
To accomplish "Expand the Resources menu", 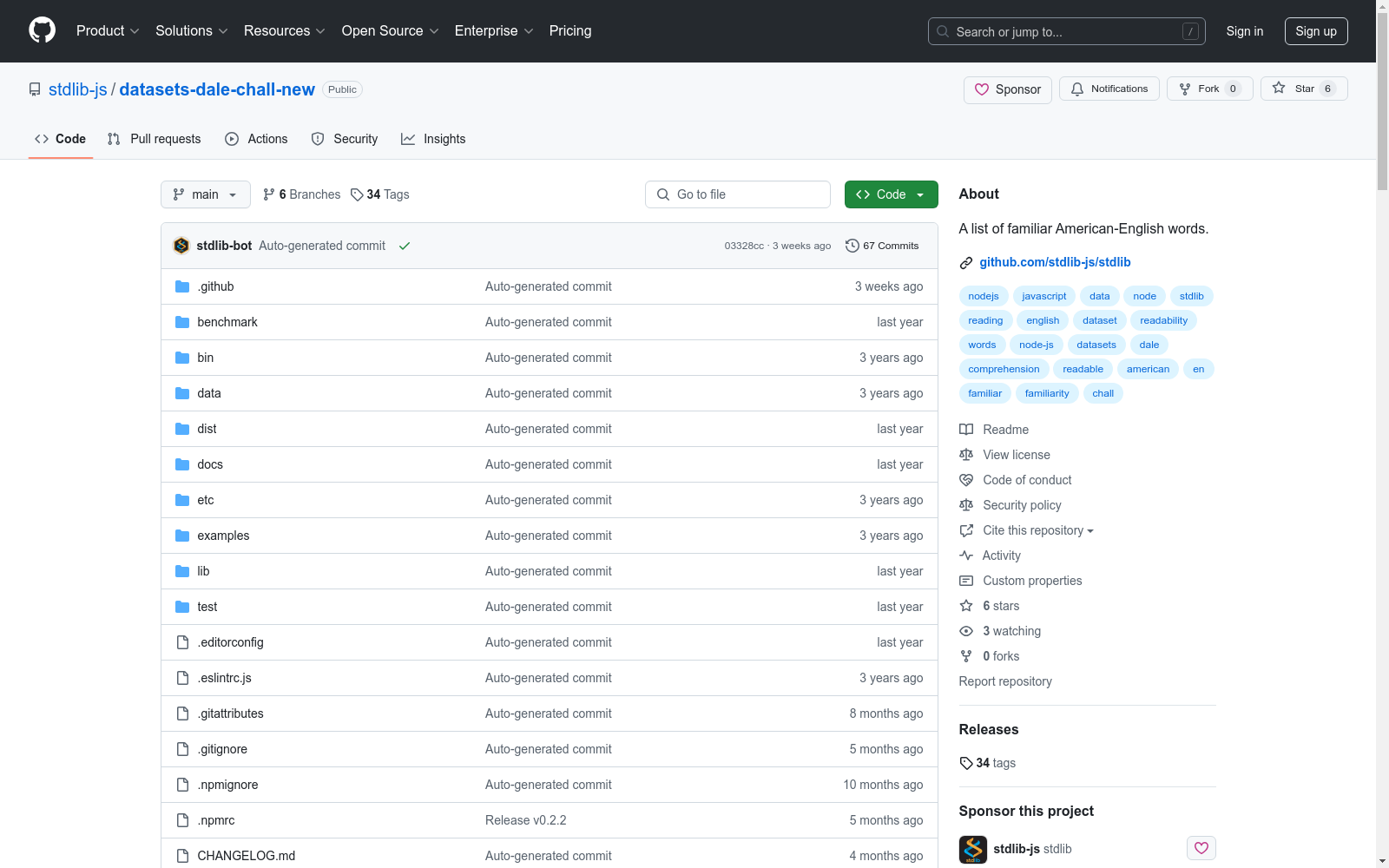I will 284,30.
